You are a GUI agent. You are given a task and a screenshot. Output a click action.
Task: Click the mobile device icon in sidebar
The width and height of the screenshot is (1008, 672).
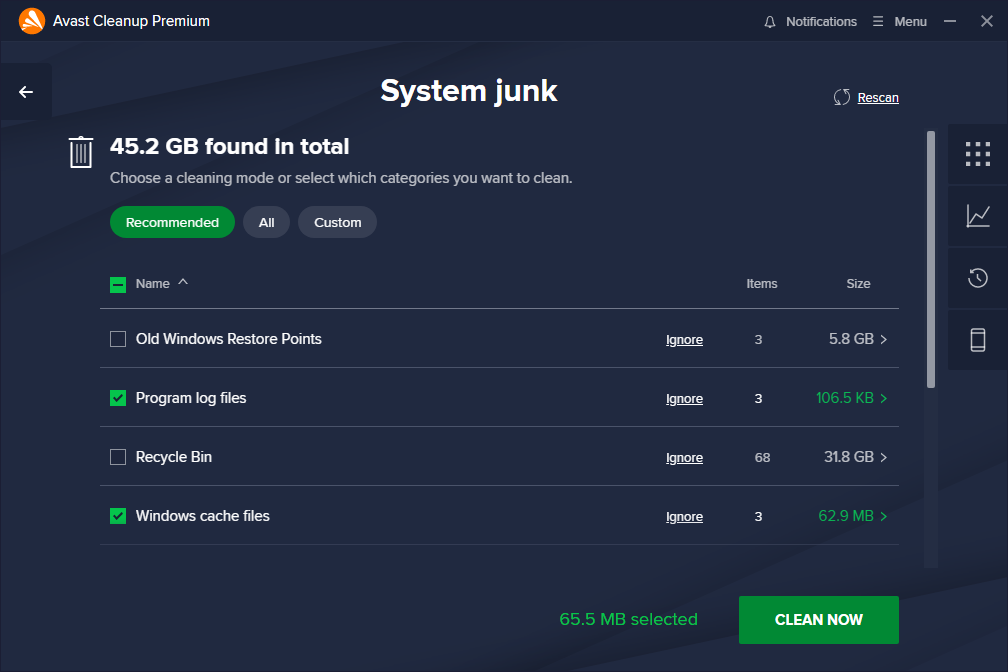point(978,340)
